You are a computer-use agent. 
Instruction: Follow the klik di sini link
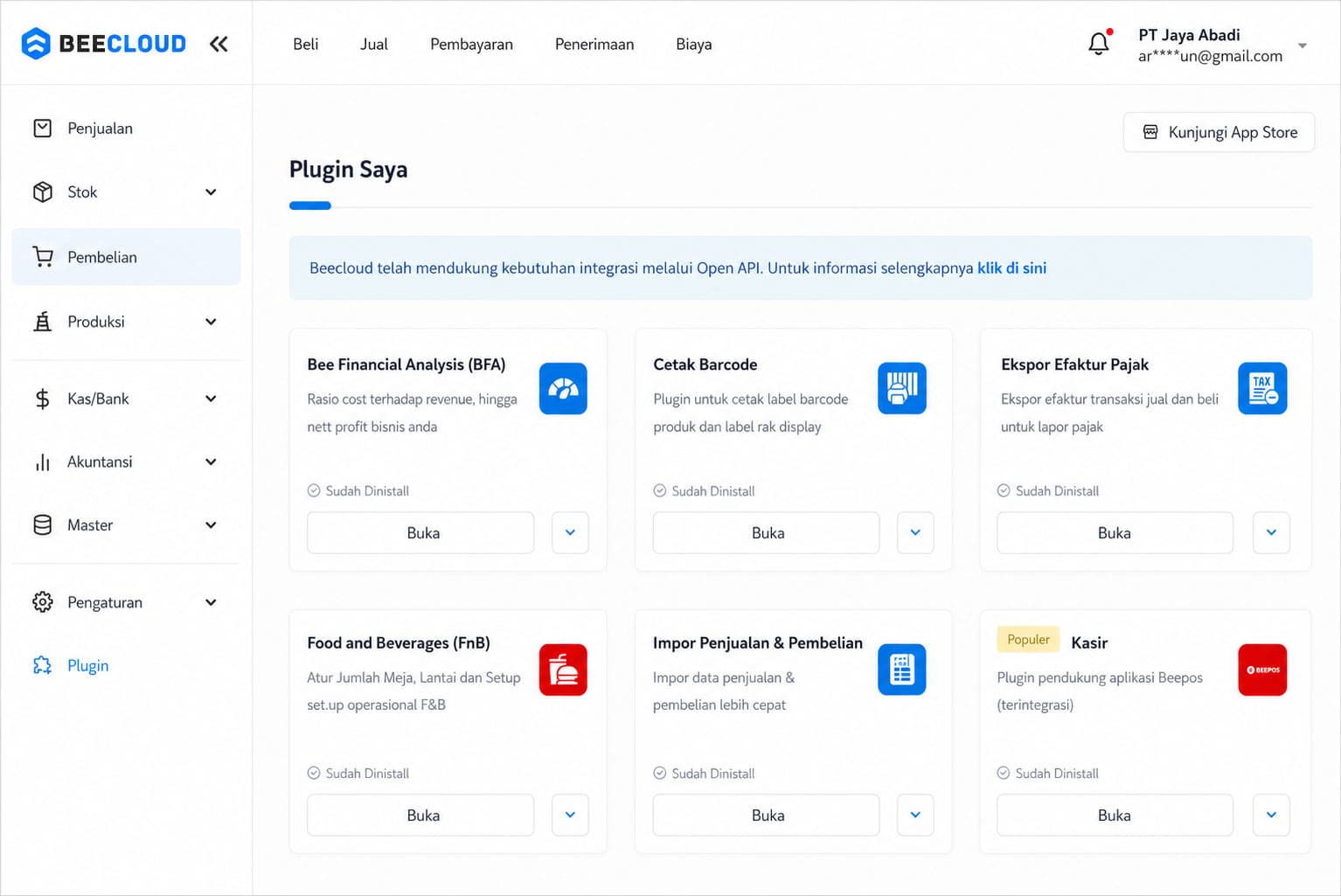click(x=1011, y=268)
